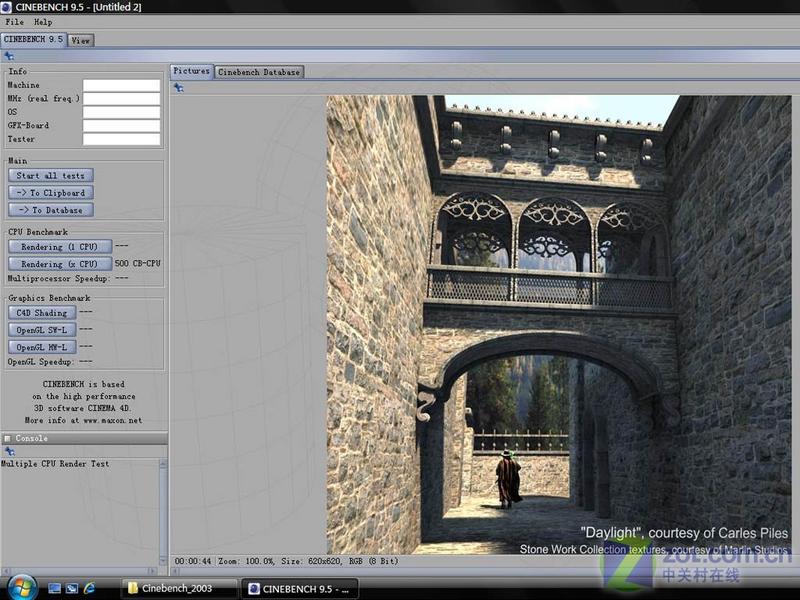Switch to the CINEBENCH 9.5 tab

(x=33, y=39)
